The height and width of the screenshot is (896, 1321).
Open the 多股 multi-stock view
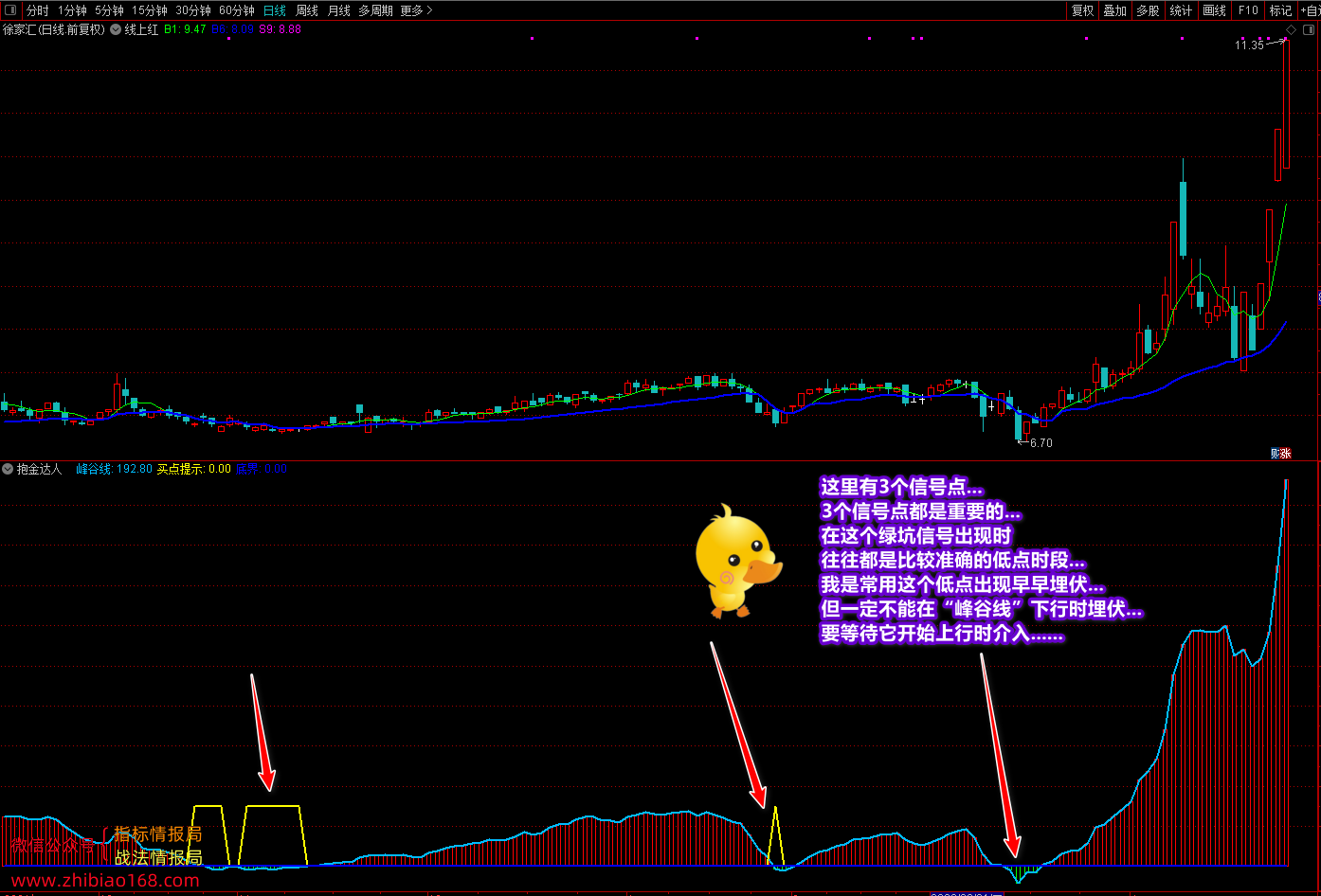[1148, 10]
